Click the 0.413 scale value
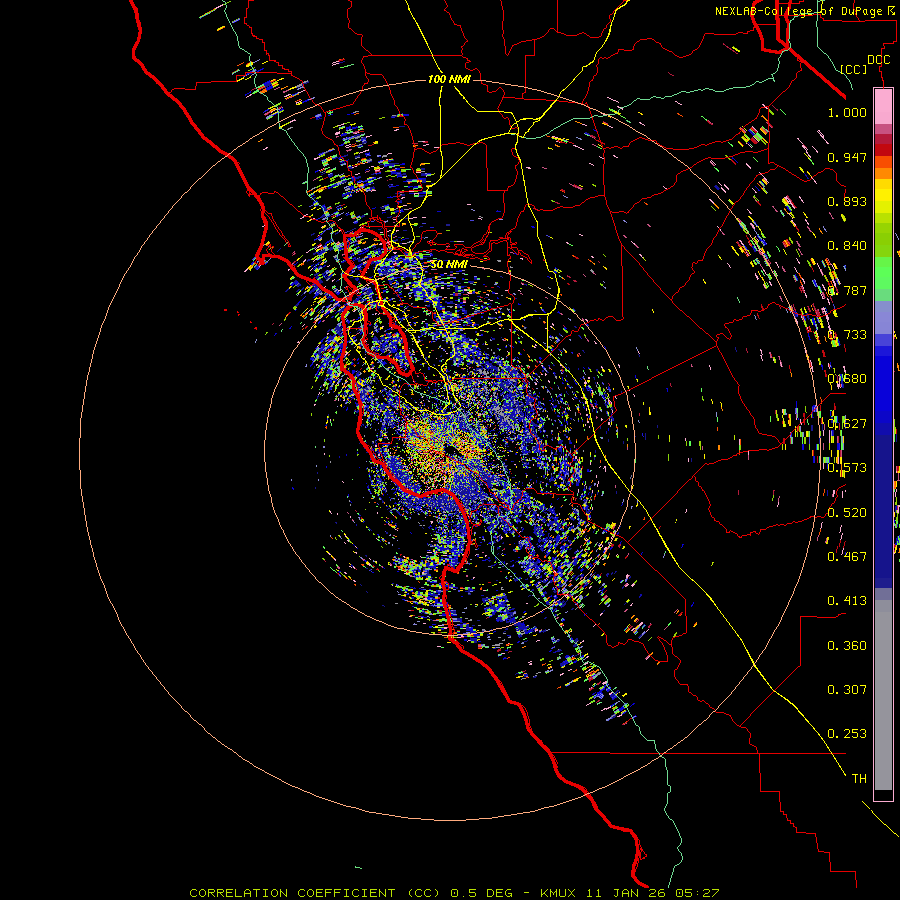900x900 pixels. 847,601
